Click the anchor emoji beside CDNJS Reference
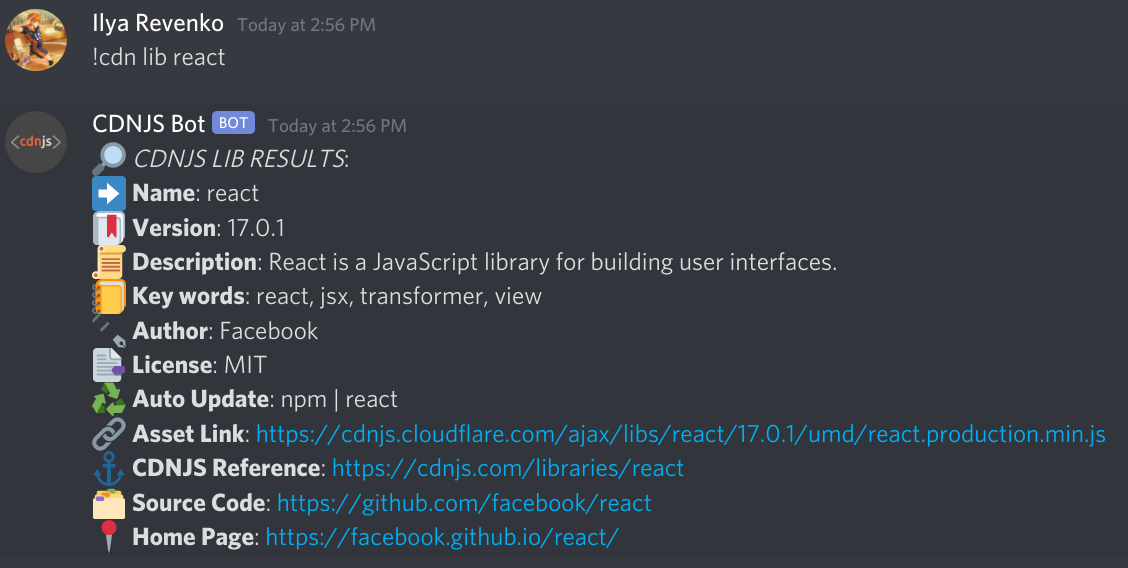 click(109, 468)
